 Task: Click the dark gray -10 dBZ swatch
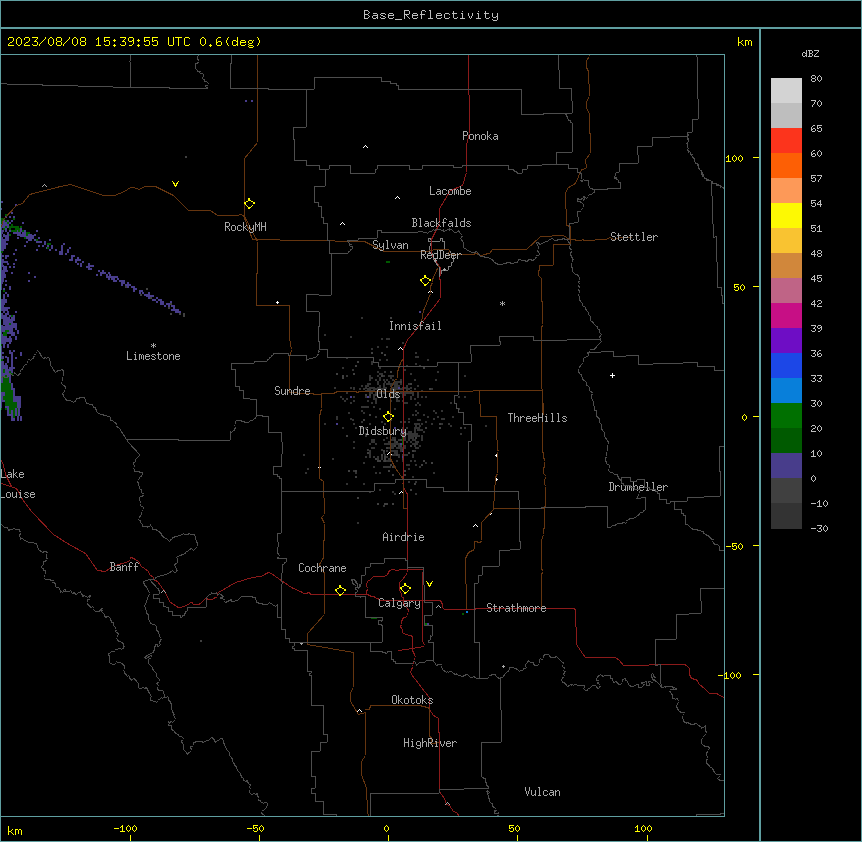coord(786,516)
